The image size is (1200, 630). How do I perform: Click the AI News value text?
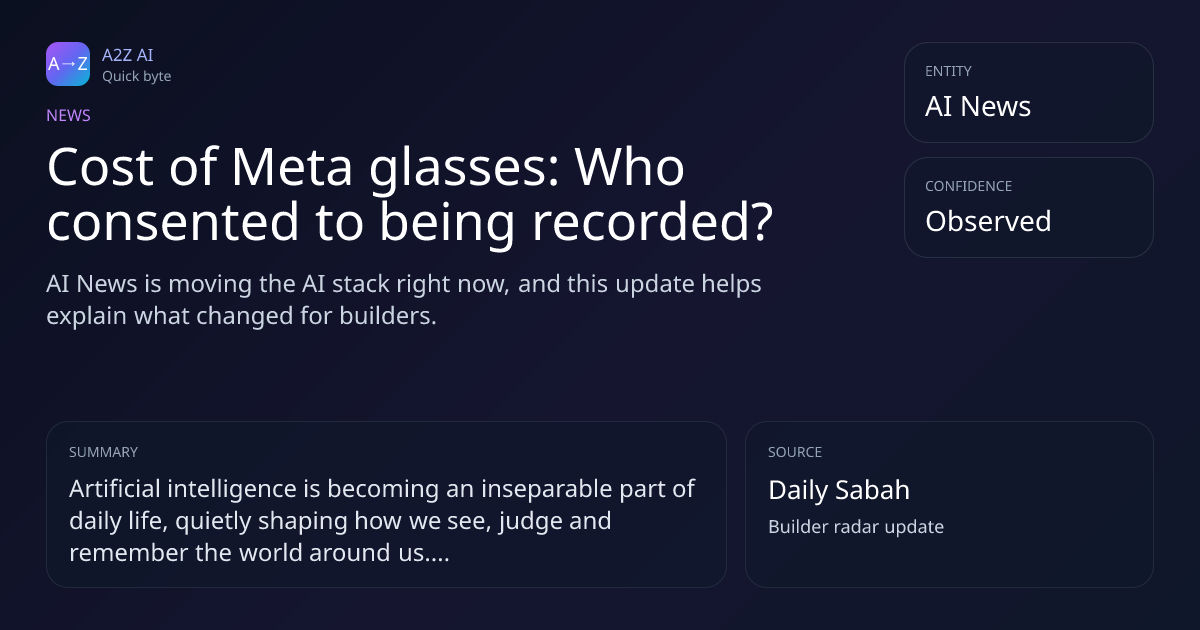[x=978, y=106]
